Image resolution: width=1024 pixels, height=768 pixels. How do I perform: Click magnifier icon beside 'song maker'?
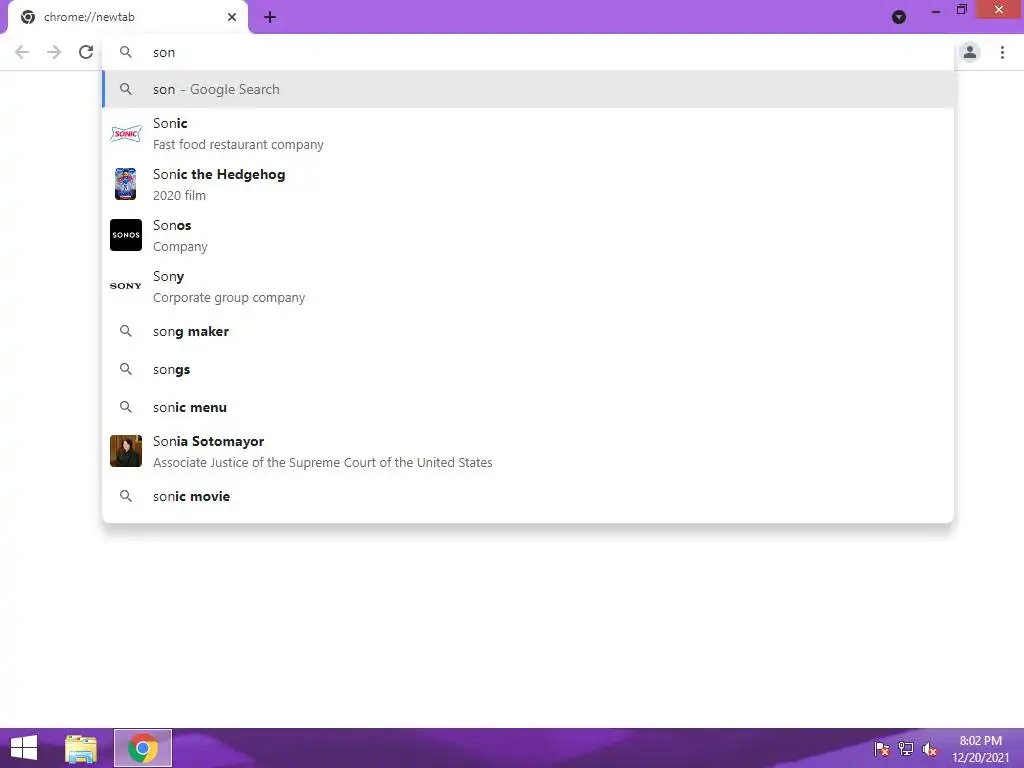(x=125, y=331)
